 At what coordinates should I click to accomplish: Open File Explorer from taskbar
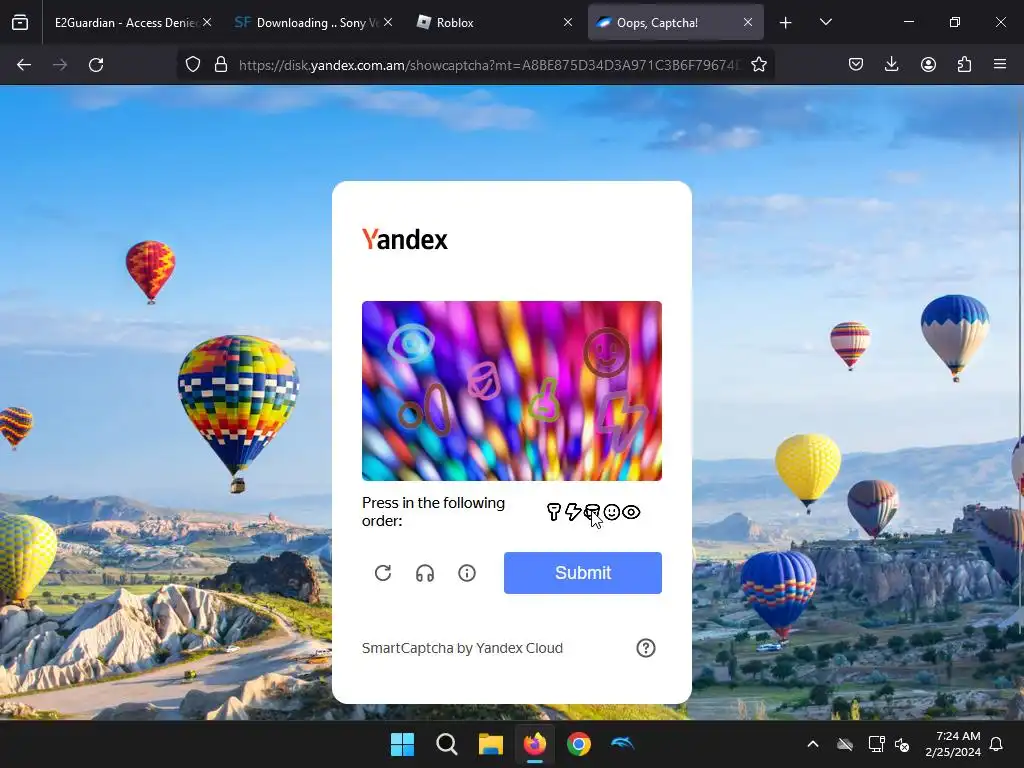coord(490,744)
